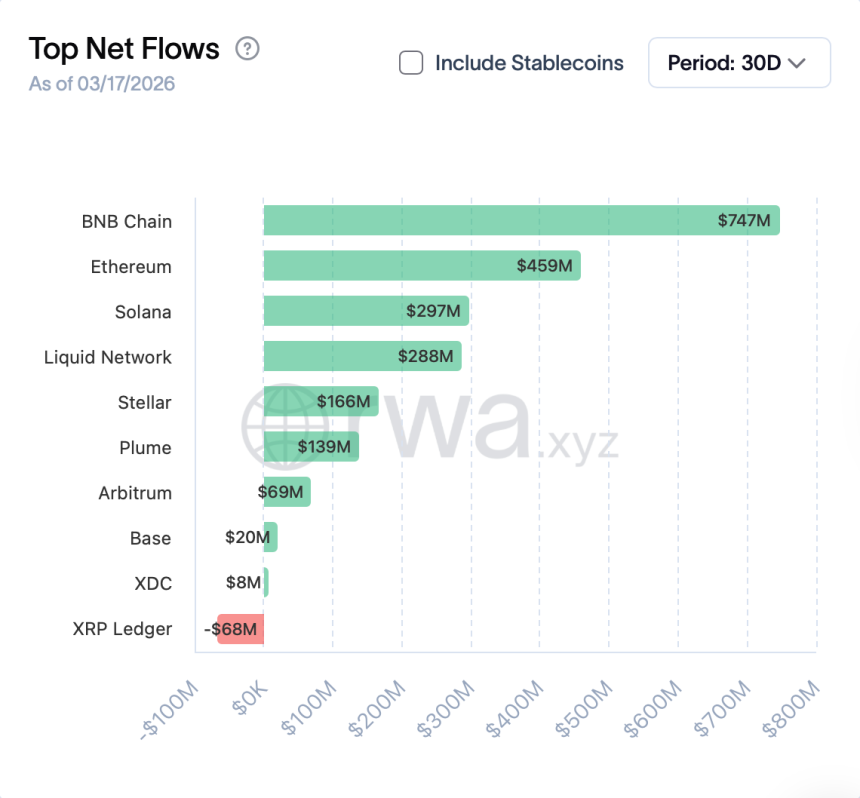Viewport: 860px width, 798px height.
Task: Click the Stellar axis label
Action: tap(144, 402)
